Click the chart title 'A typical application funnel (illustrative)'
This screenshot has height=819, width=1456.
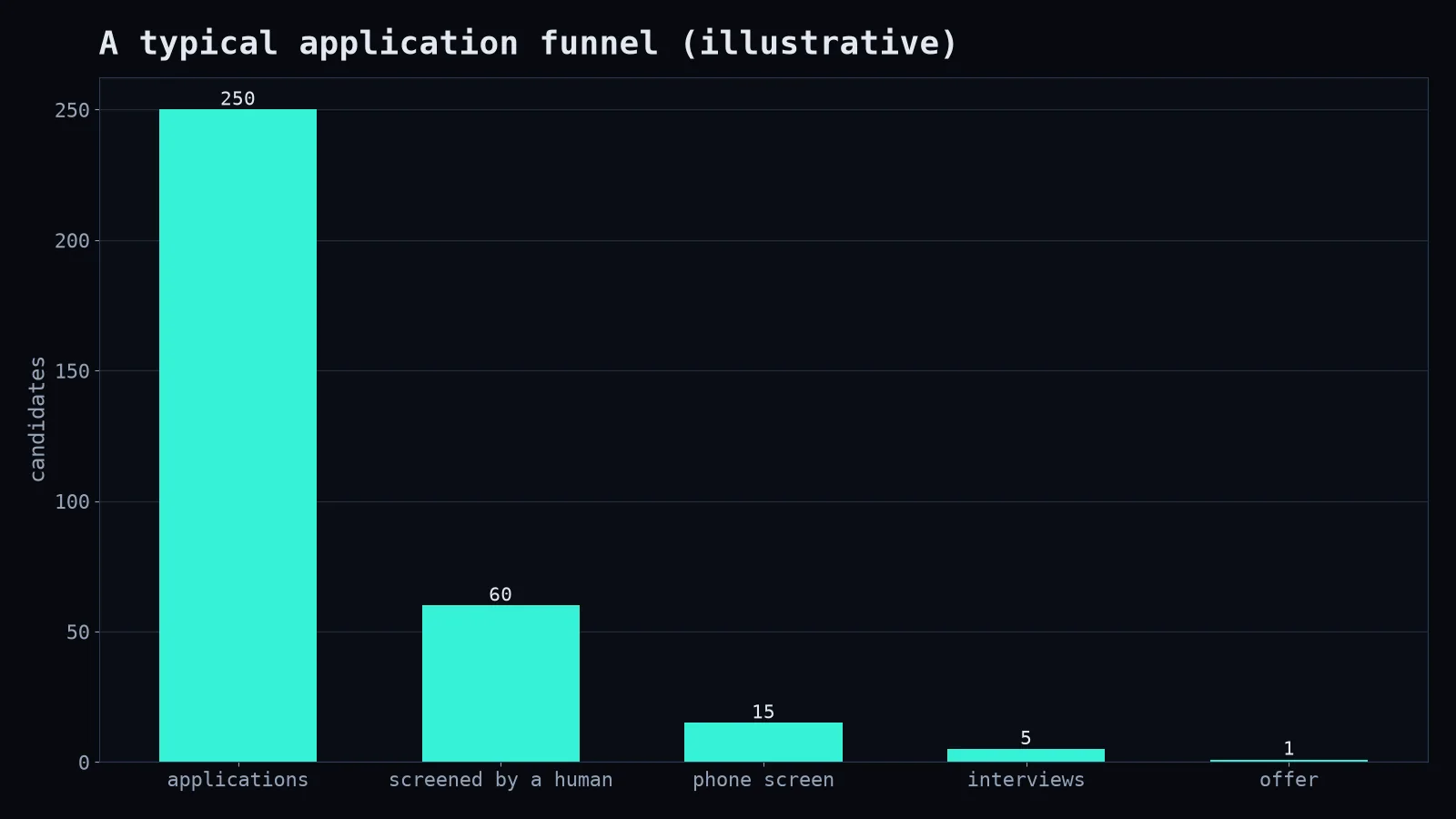pos(529,43)
